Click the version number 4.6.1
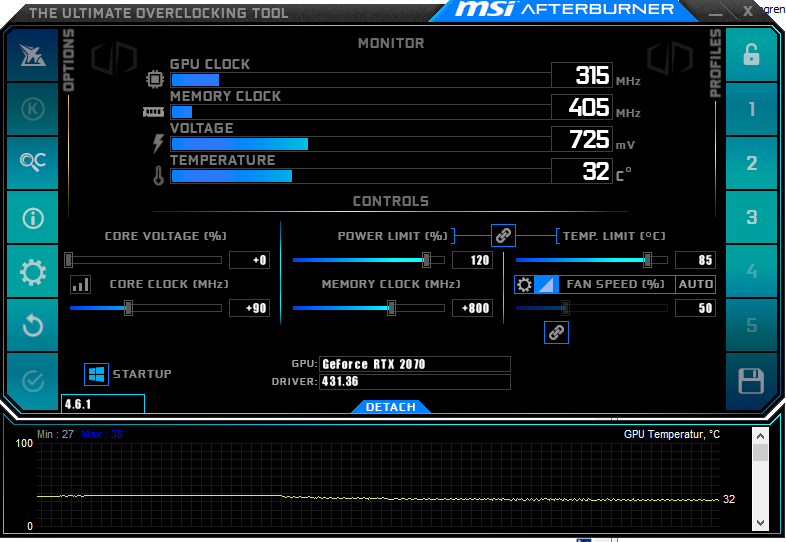This screenshot has height=542, width=786. pyautogui.click(x=78, y=404)
